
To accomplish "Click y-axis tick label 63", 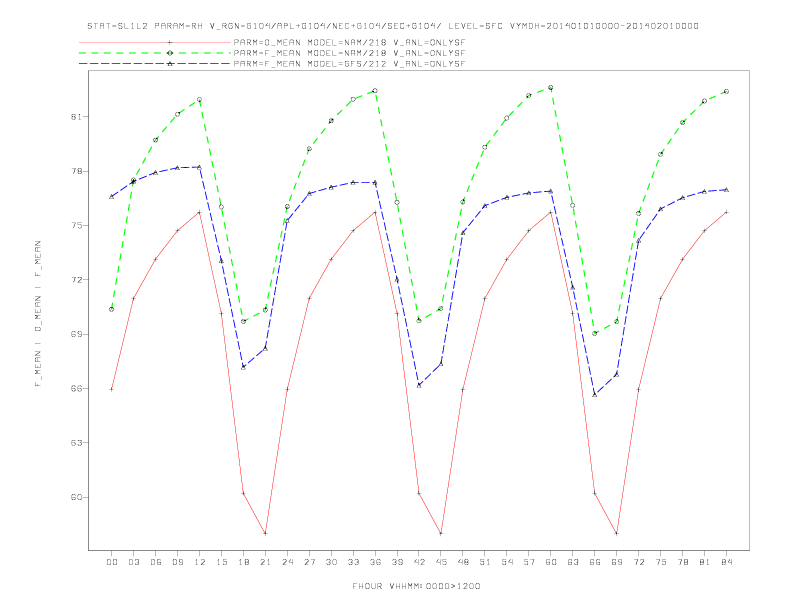I will 76,443.
